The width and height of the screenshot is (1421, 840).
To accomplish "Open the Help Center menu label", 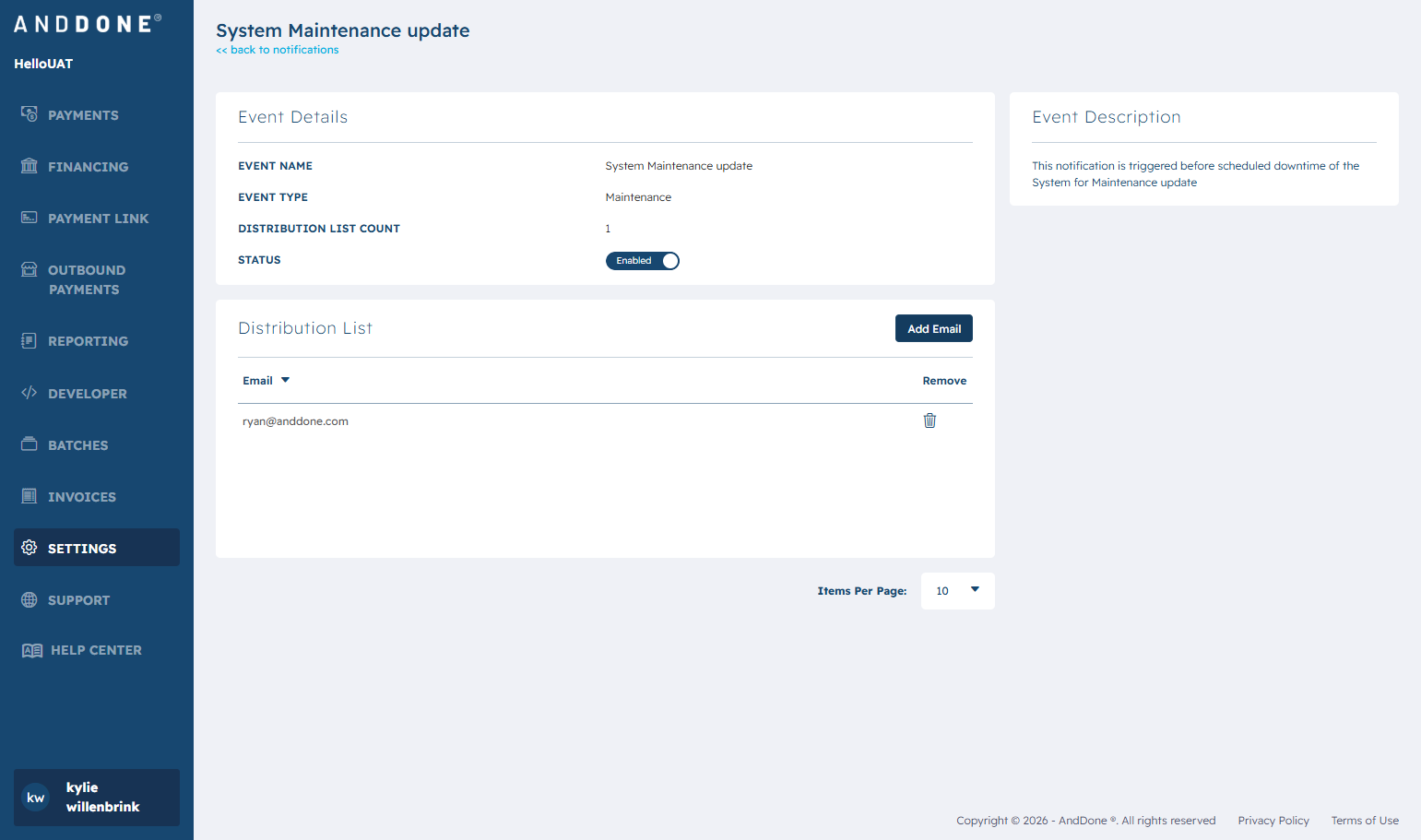I will coord(97,650).
